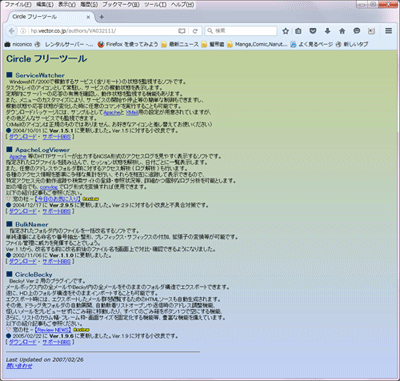Save to Pocket icon
This screenshot has height=381, width=400.
point(313,31)
